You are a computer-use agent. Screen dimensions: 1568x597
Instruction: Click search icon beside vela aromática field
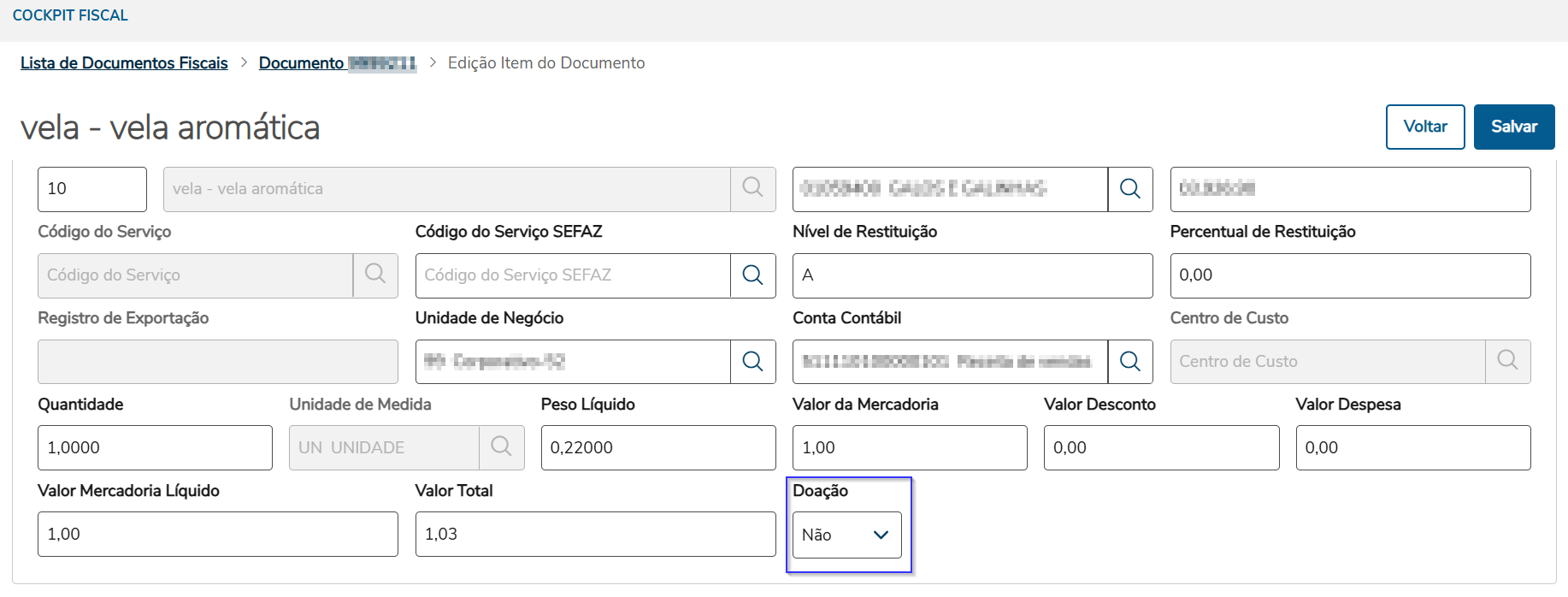(752, 188)
